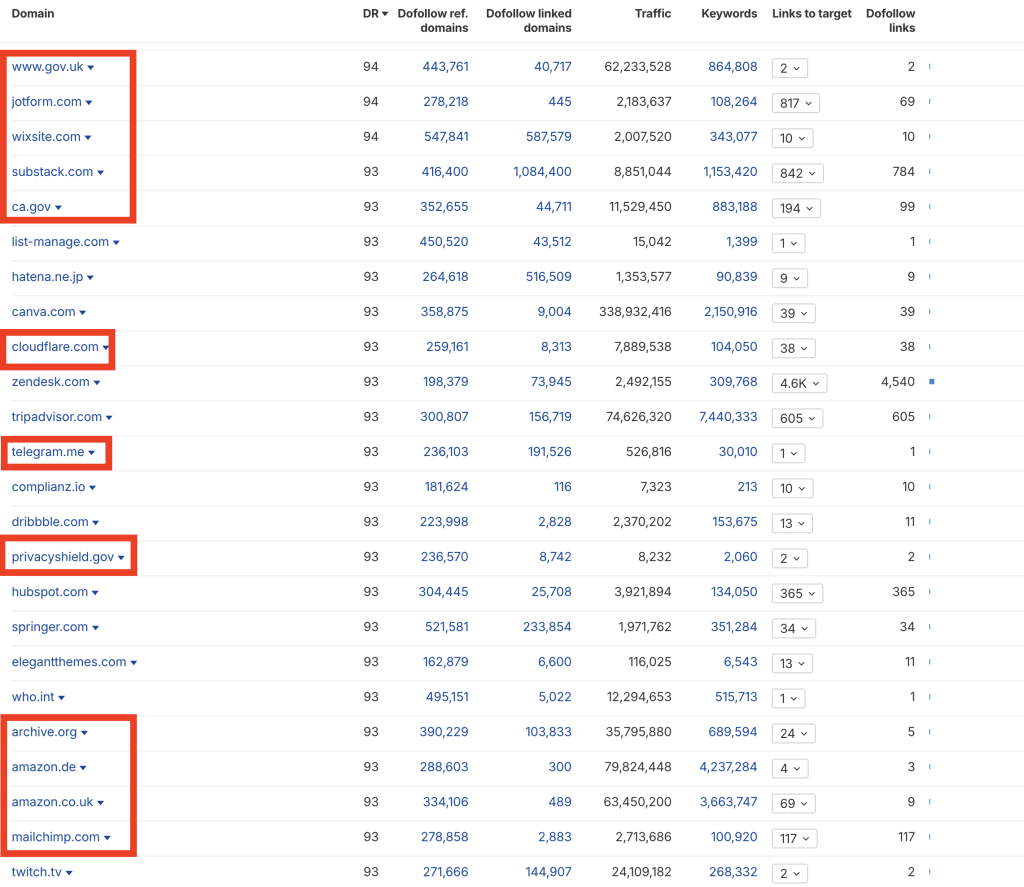The width and height of the screenshot is (1024, 887).
Task: Open the amazon.de domain link
Action: coord(44,767)
